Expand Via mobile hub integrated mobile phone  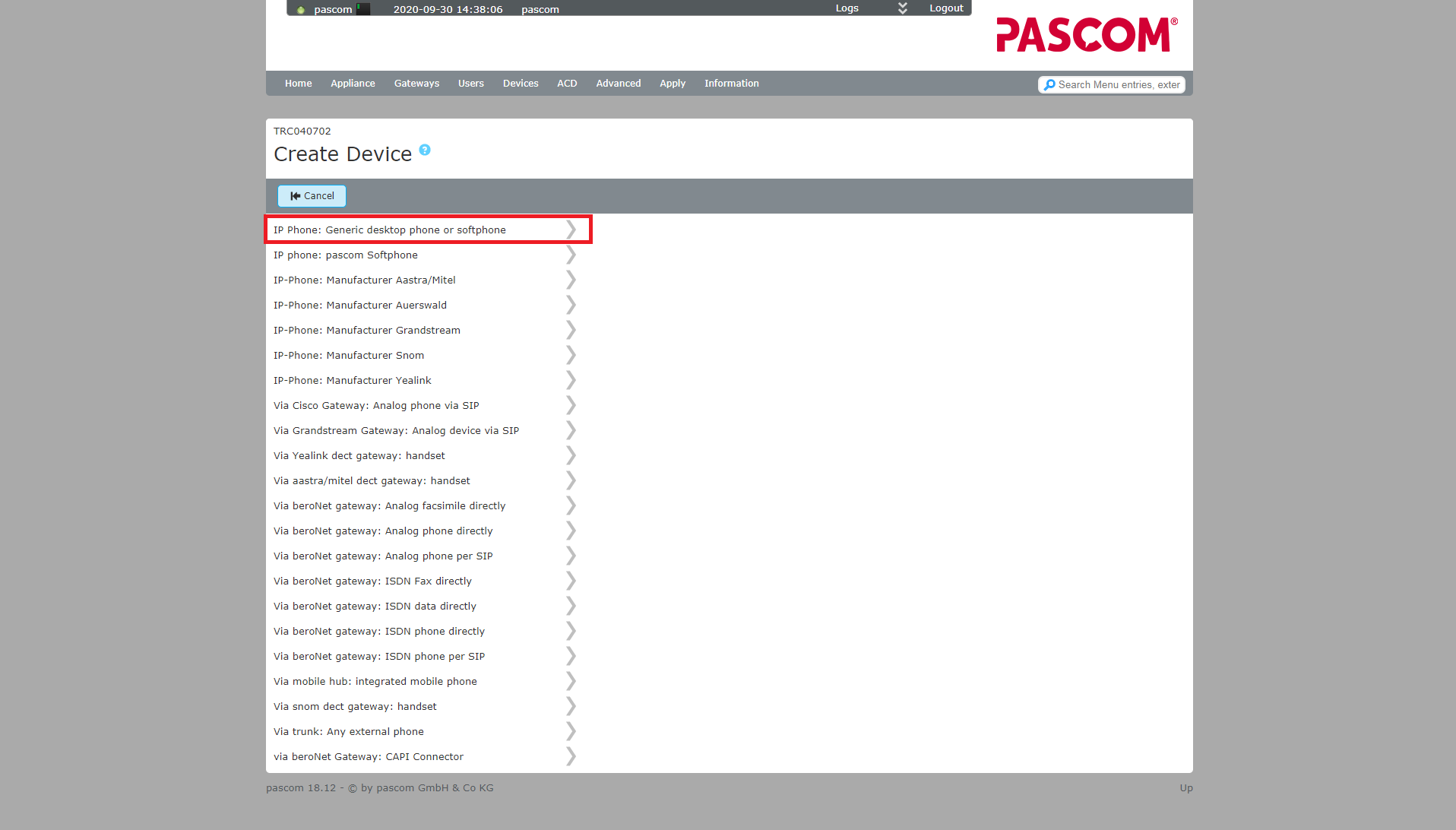coord(571,682)
